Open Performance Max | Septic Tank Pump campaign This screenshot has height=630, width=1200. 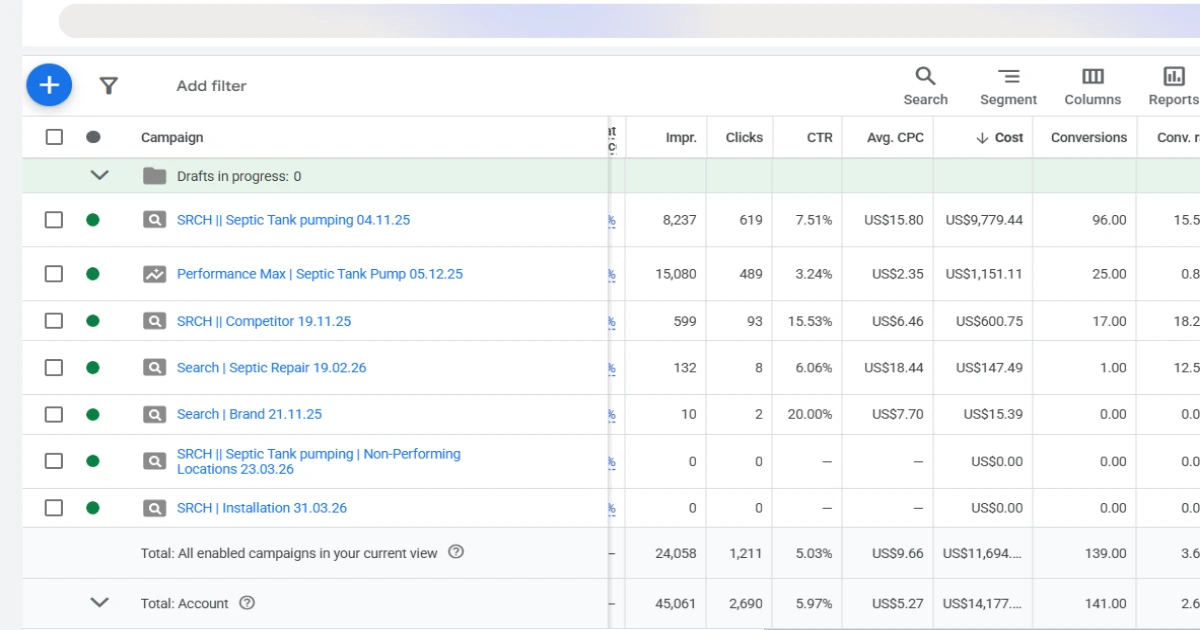[320, 274]
